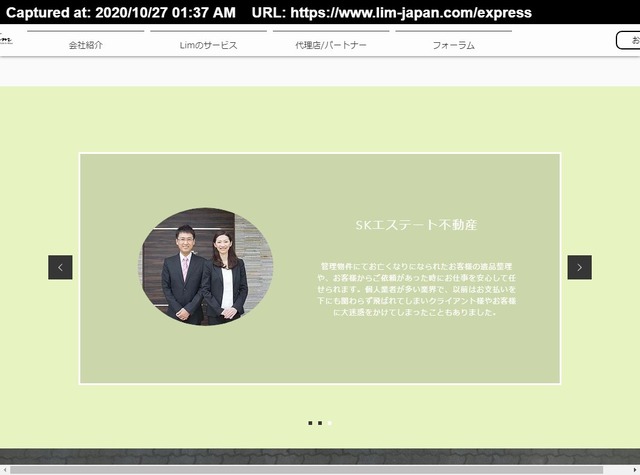Open the Limのサービス menu item
The width and height of the screenshot is (640, 475).
click(x=208, y=45)
